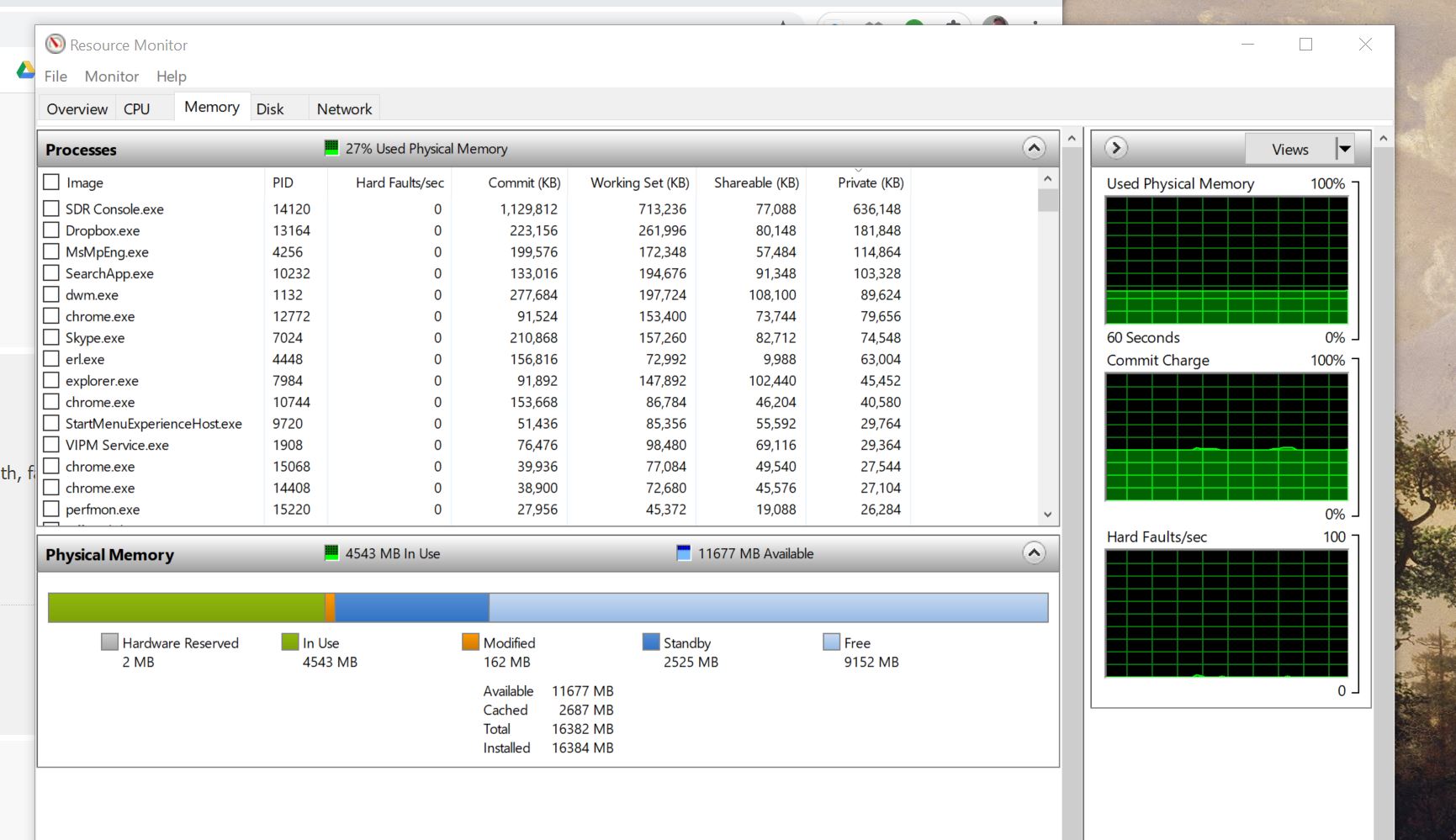Click the Views button

1289,149
